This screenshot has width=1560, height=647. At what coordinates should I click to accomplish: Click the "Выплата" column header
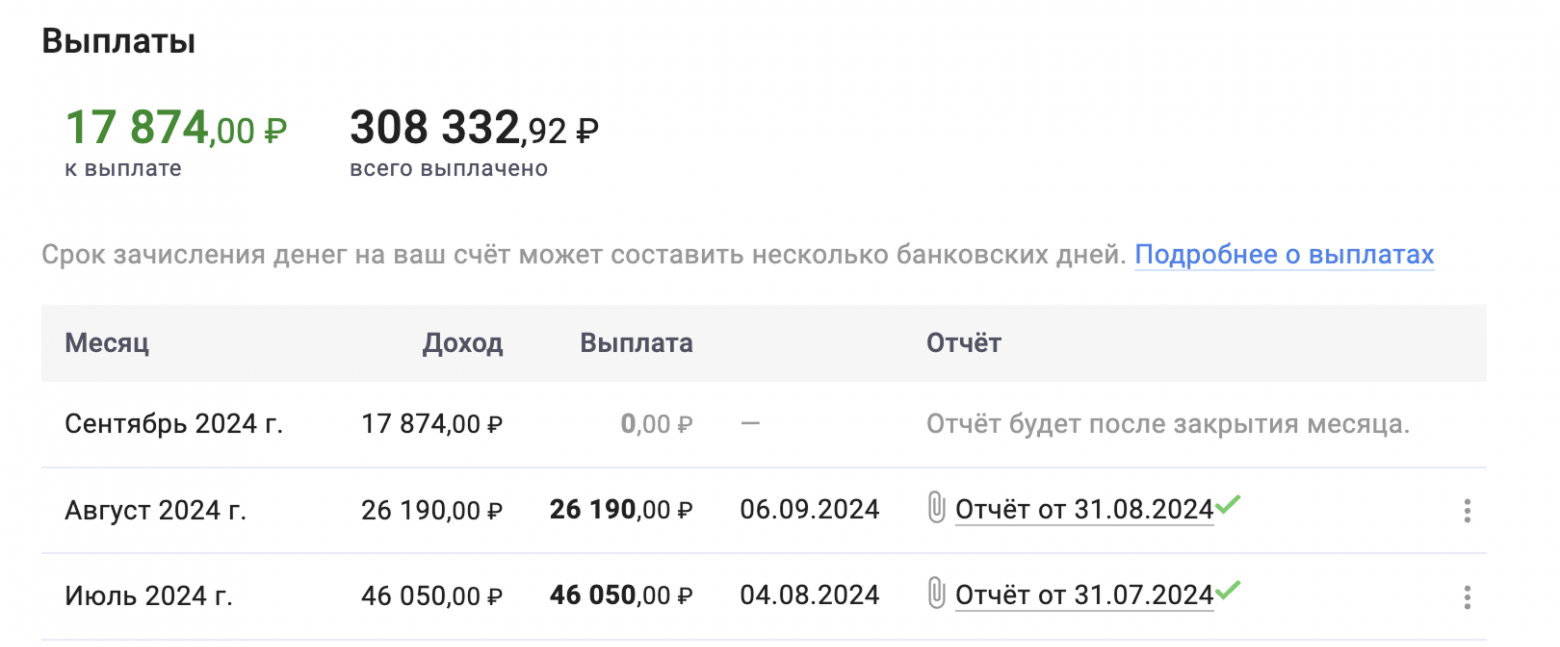tap(636, 344)
